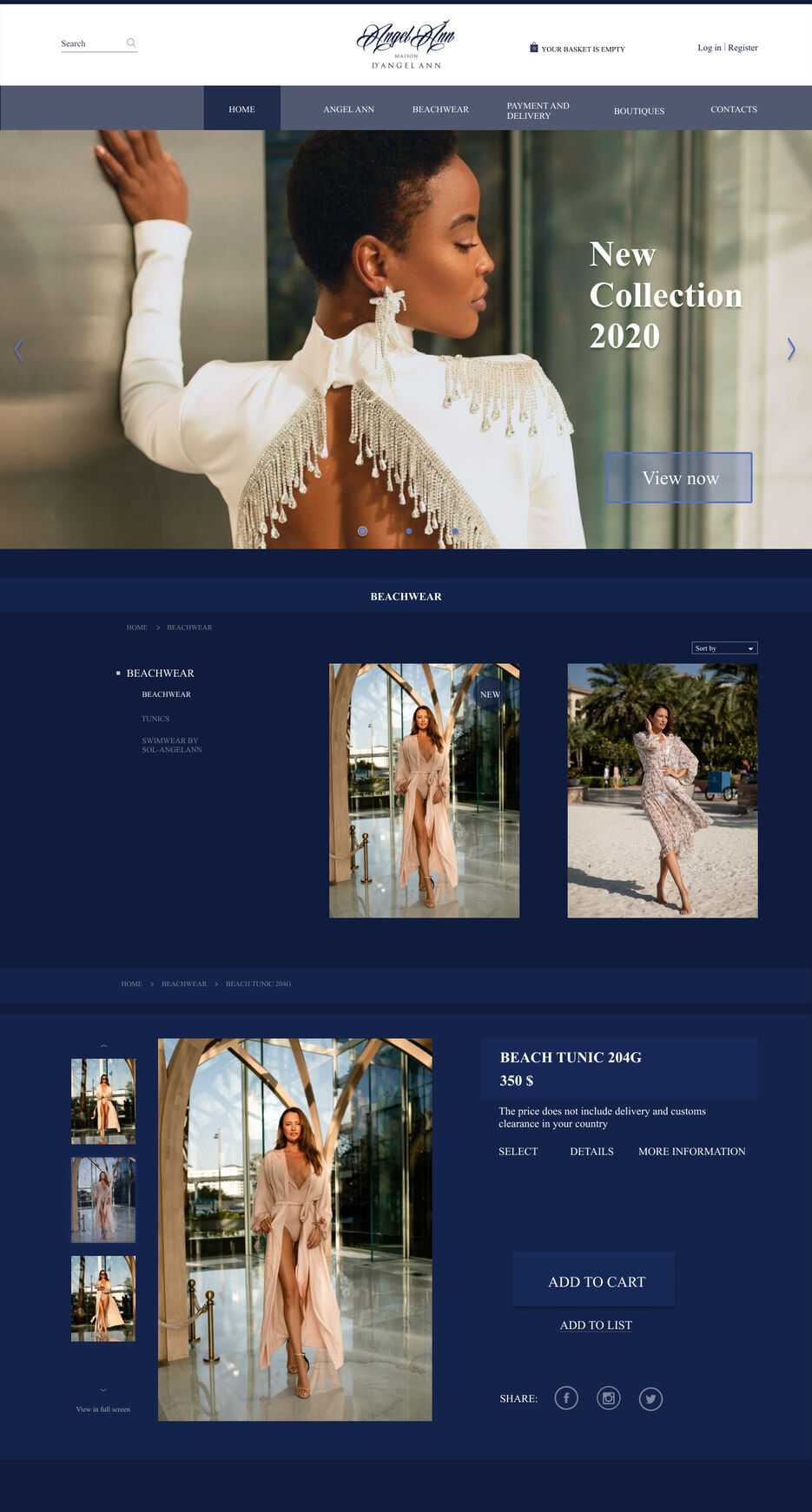Click Register link

[x=743, y=48]
